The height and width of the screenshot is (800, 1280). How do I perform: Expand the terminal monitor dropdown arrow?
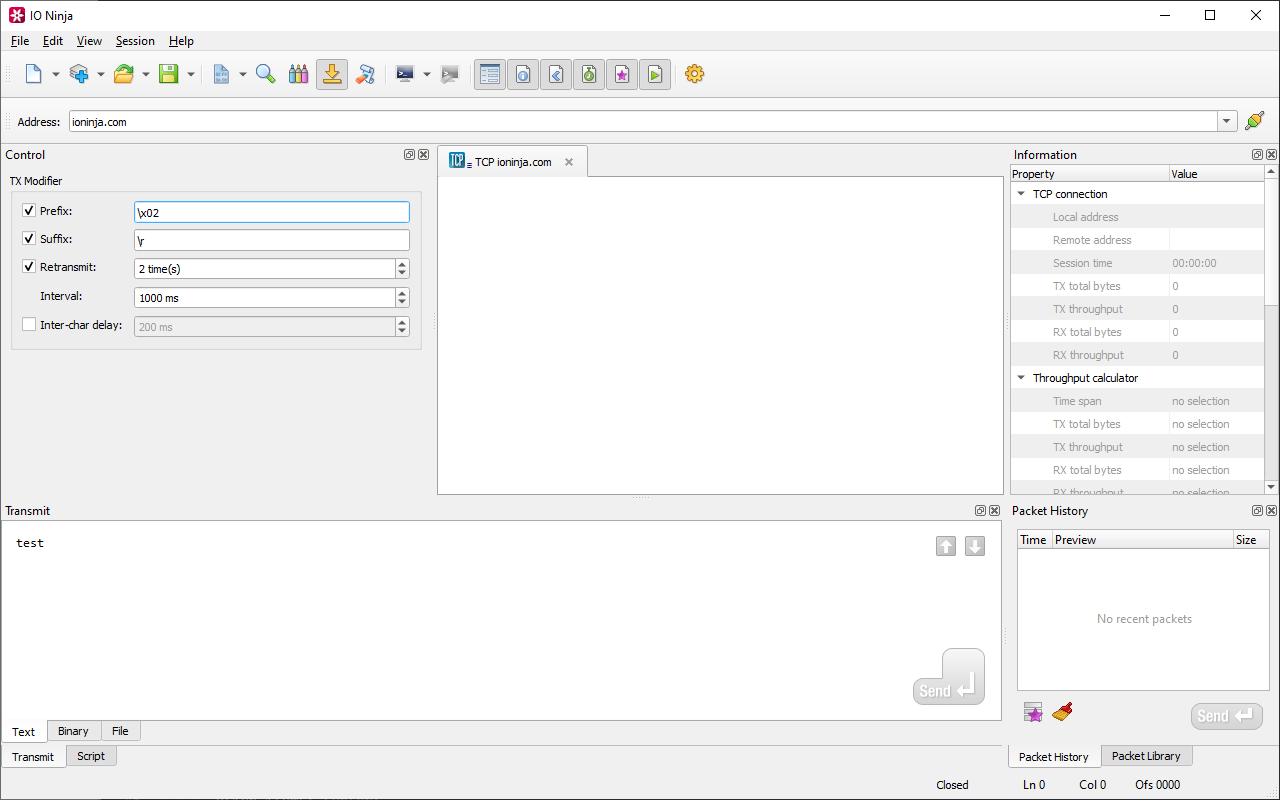427,74
